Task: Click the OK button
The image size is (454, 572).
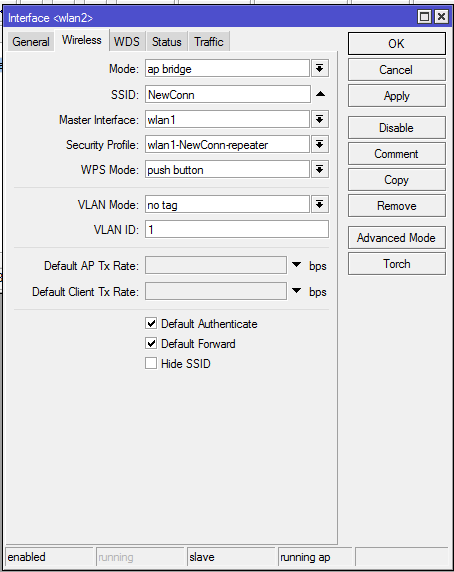Action: (x=396, y=44)
